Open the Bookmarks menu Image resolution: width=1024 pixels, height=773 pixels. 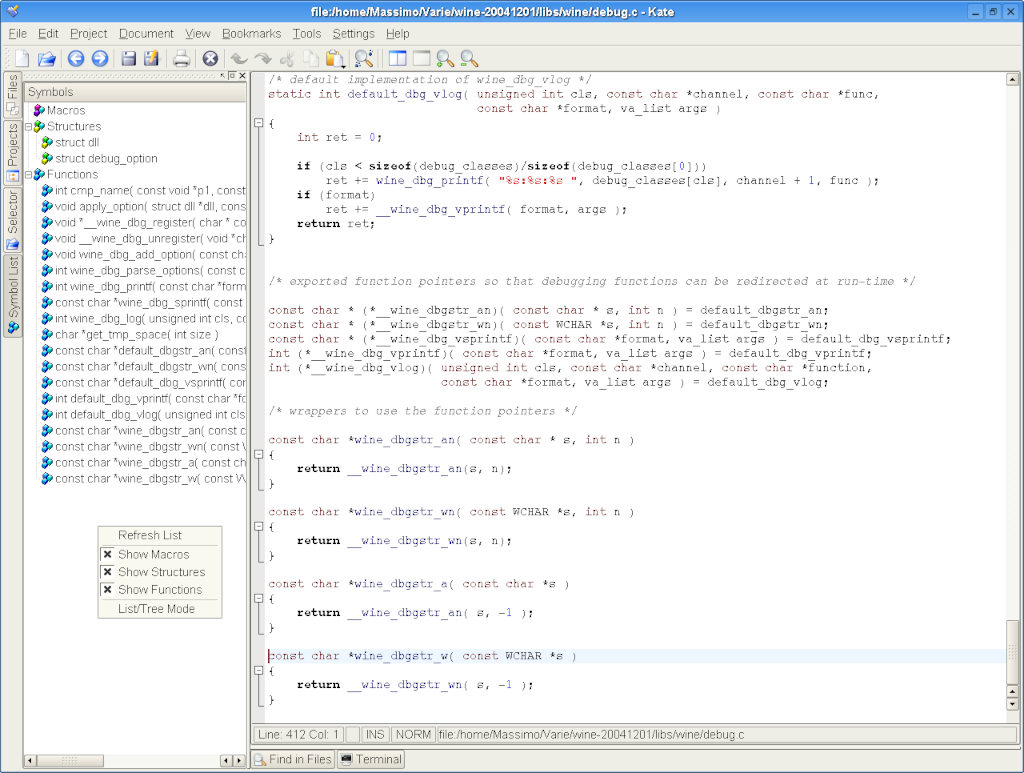coord(251,33)
